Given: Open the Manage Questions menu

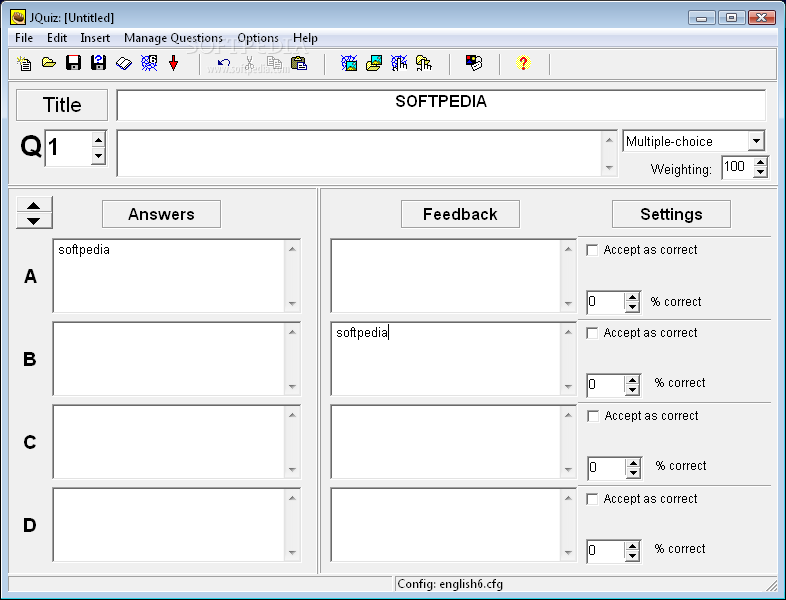Looking at the screenshot, I should 173,38.
